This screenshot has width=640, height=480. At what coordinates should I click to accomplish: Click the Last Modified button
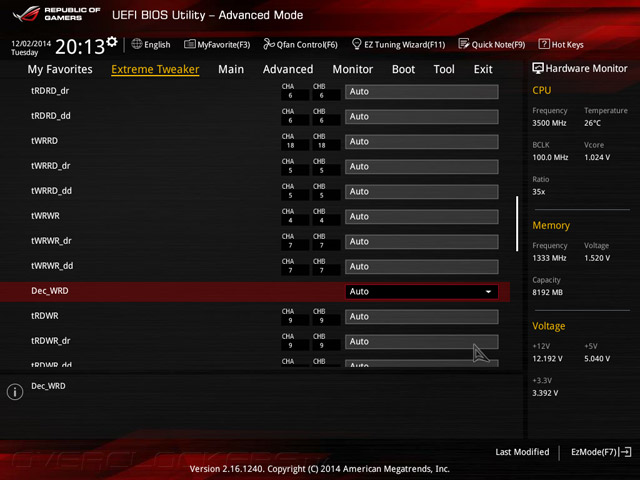[522, 452]
